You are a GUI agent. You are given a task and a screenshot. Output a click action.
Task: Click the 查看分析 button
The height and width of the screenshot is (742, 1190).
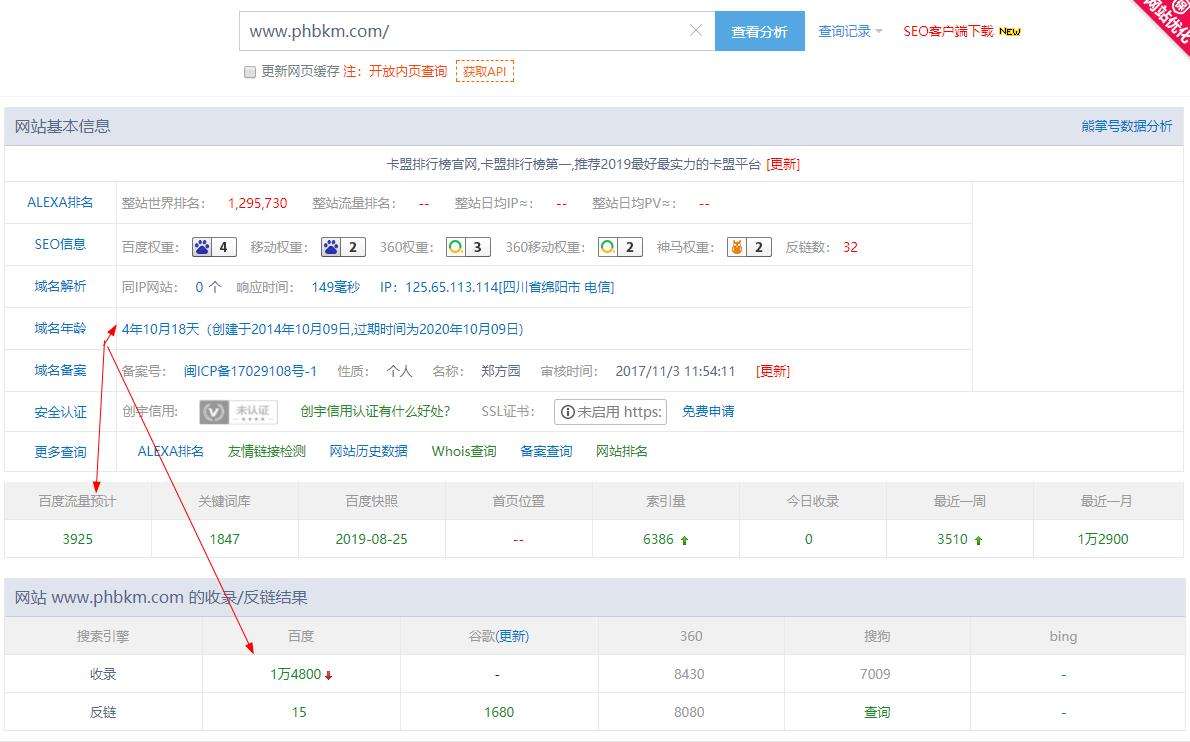click(760, 31)
